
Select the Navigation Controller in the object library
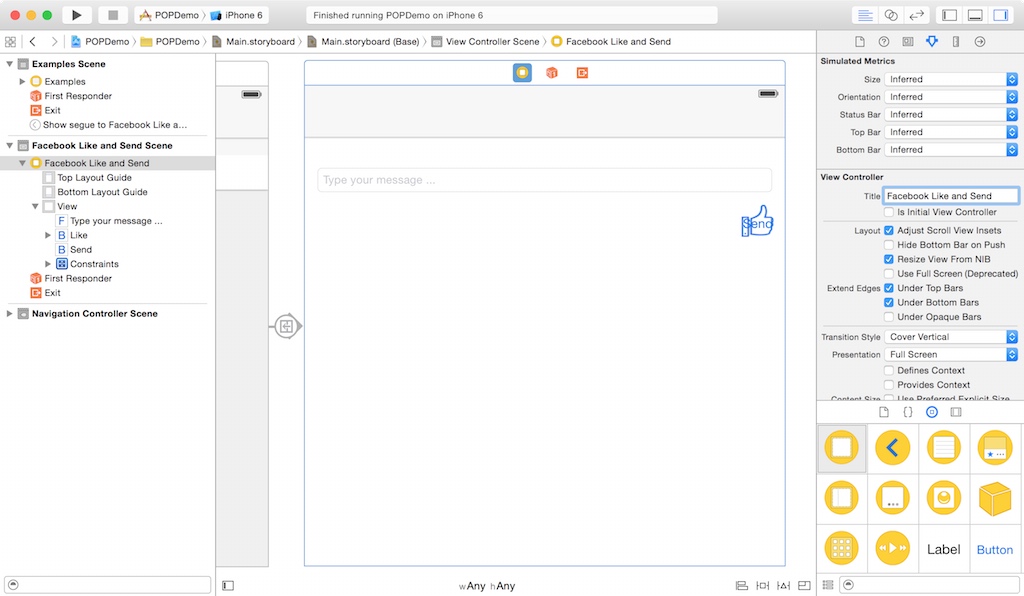(892, 448)
